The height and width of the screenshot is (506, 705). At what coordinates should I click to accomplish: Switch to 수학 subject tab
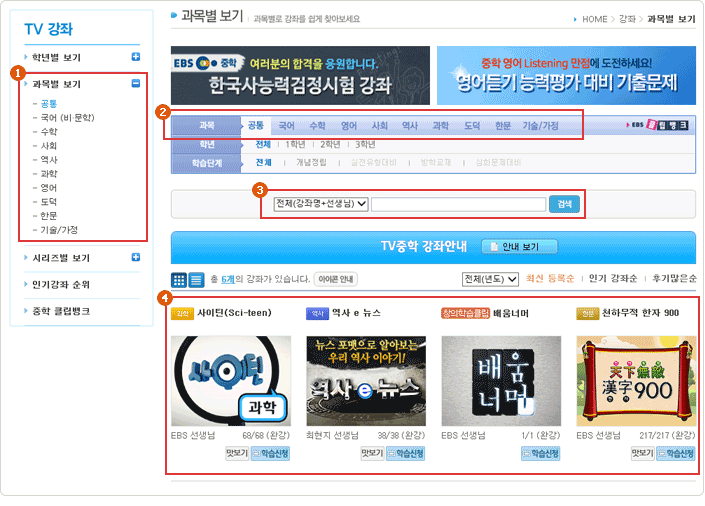point(317,125)
